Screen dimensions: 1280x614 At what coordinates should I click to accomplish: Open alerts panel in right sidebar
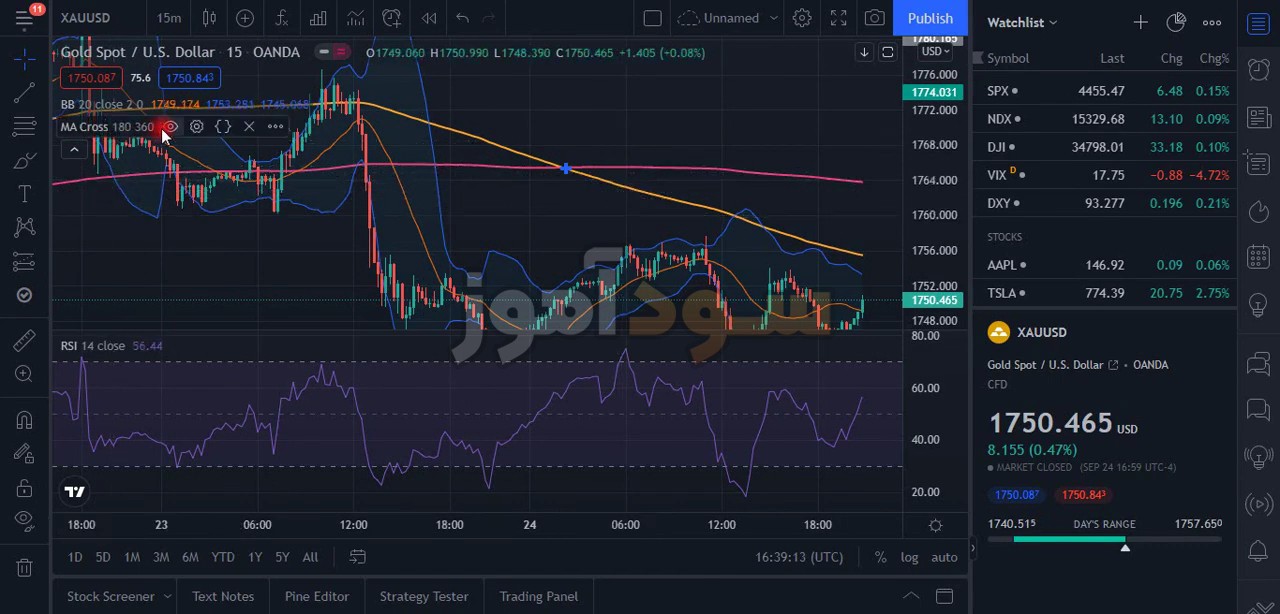(1259, 69)
